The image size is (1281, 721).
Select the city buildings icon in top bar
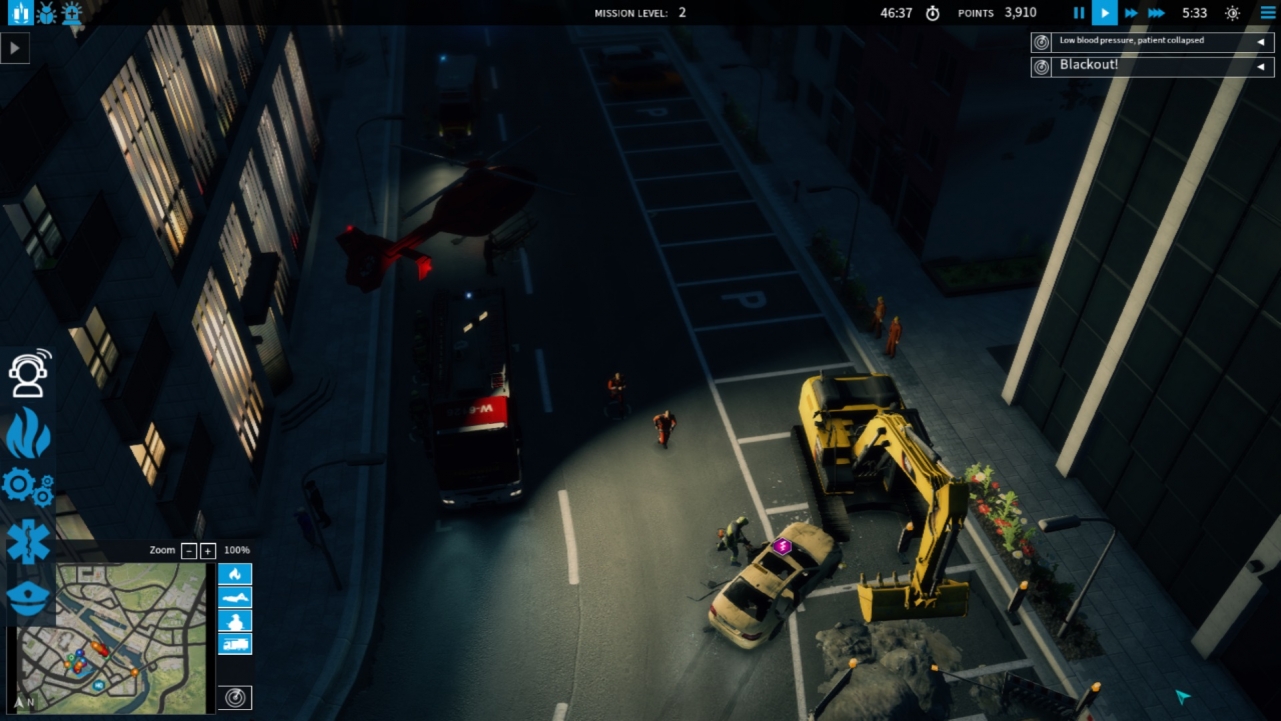point(20,13)
